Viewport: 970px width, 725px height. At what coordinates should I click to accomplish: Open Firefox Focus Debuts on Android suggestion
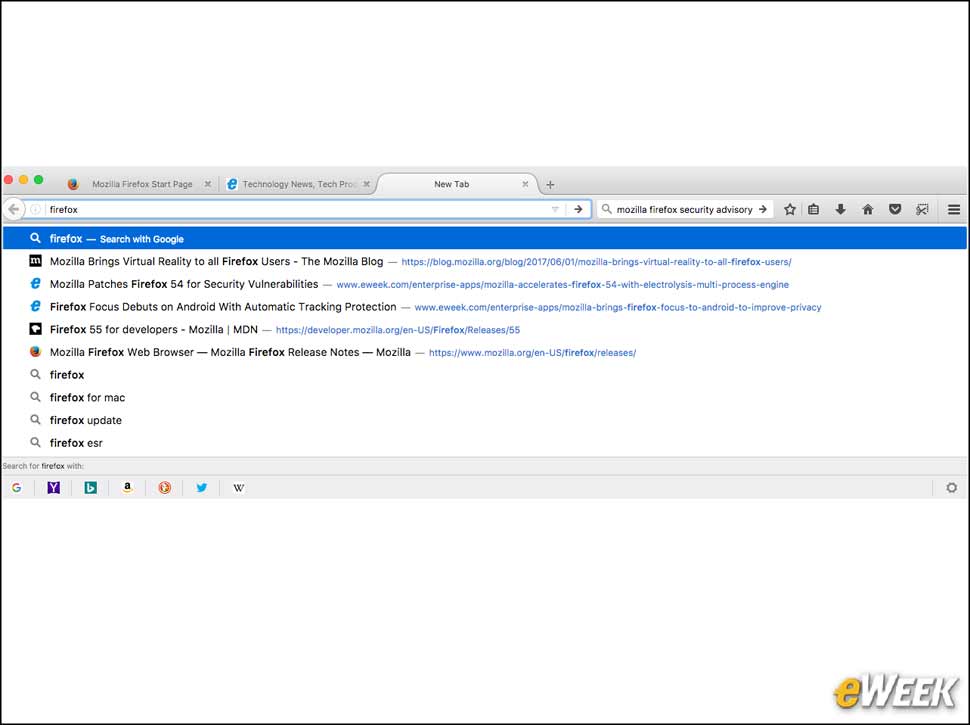484,307
